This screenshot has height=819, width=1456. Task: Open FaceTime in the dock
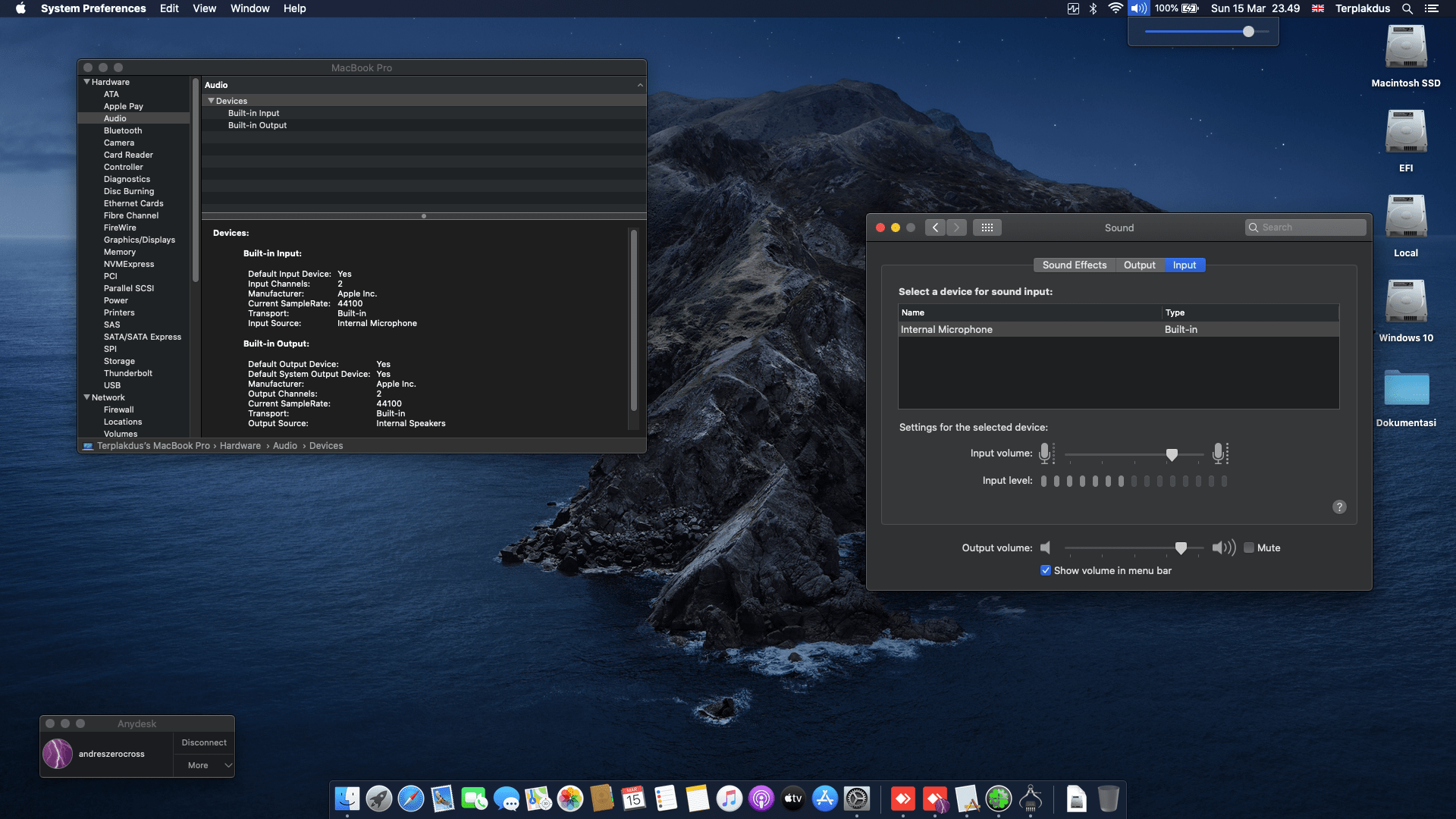click(475, 799)
